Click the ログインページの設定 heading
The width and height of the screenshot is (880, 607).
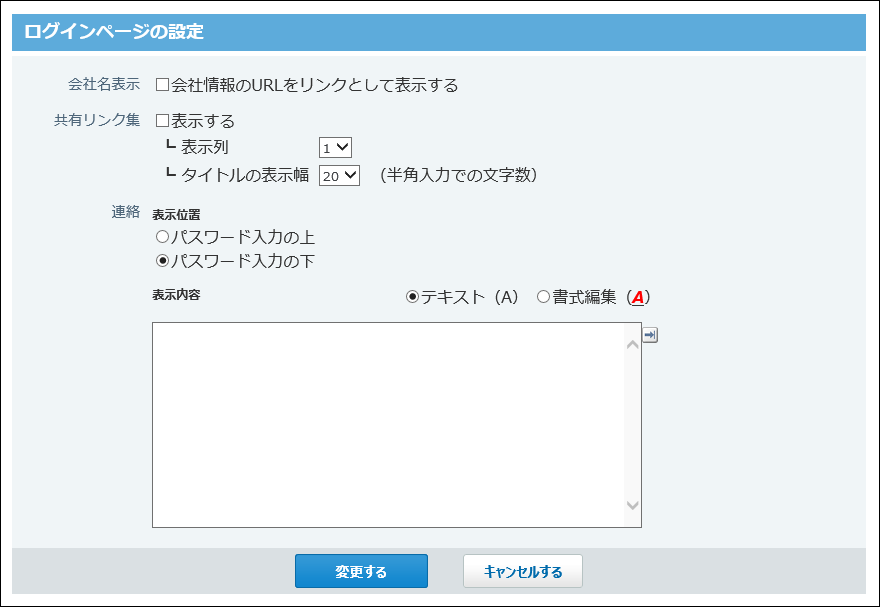click(114, 31)
